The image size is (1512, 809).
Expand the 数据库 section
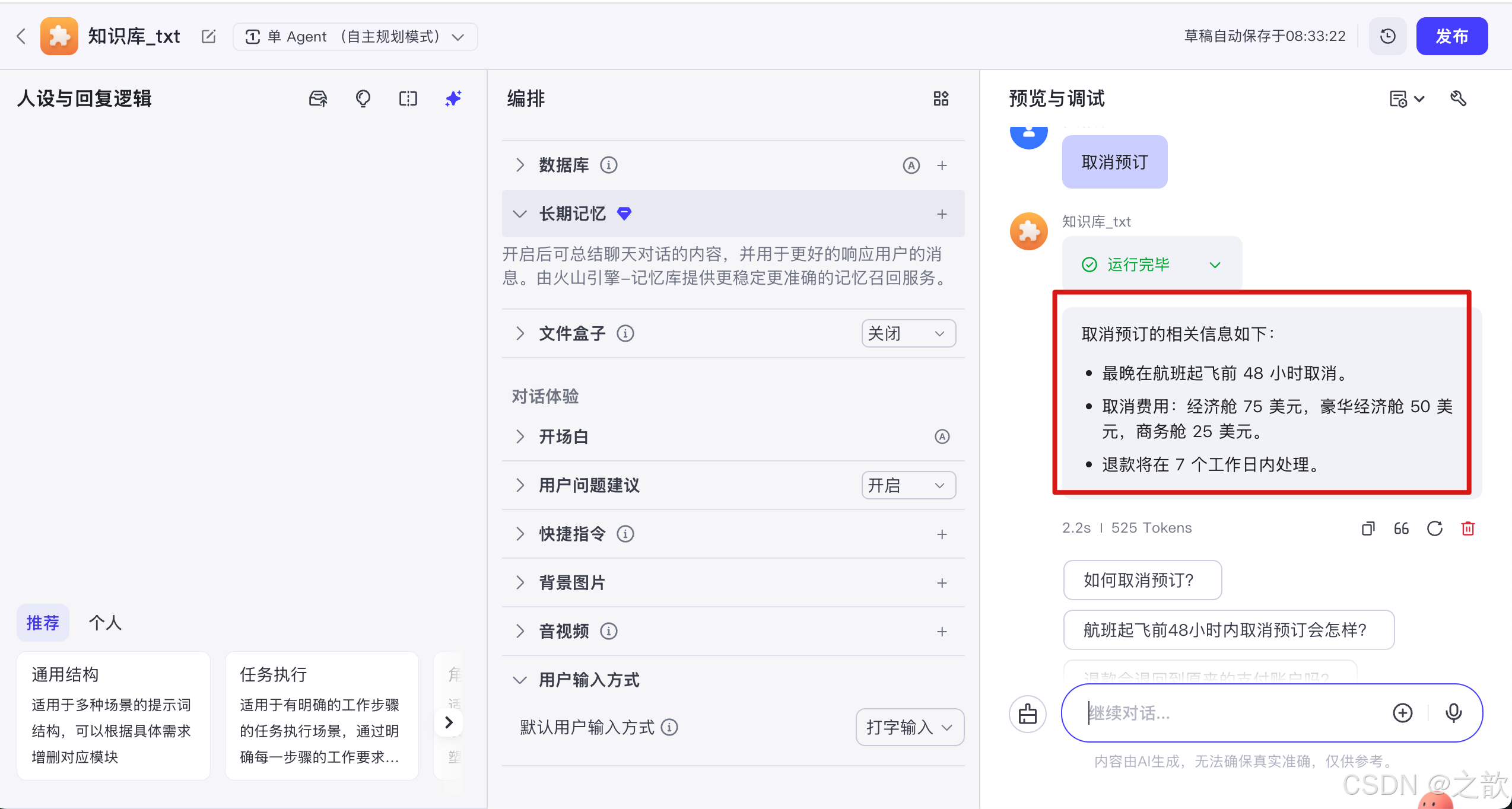pyautogui.click(x=520, y=165)
